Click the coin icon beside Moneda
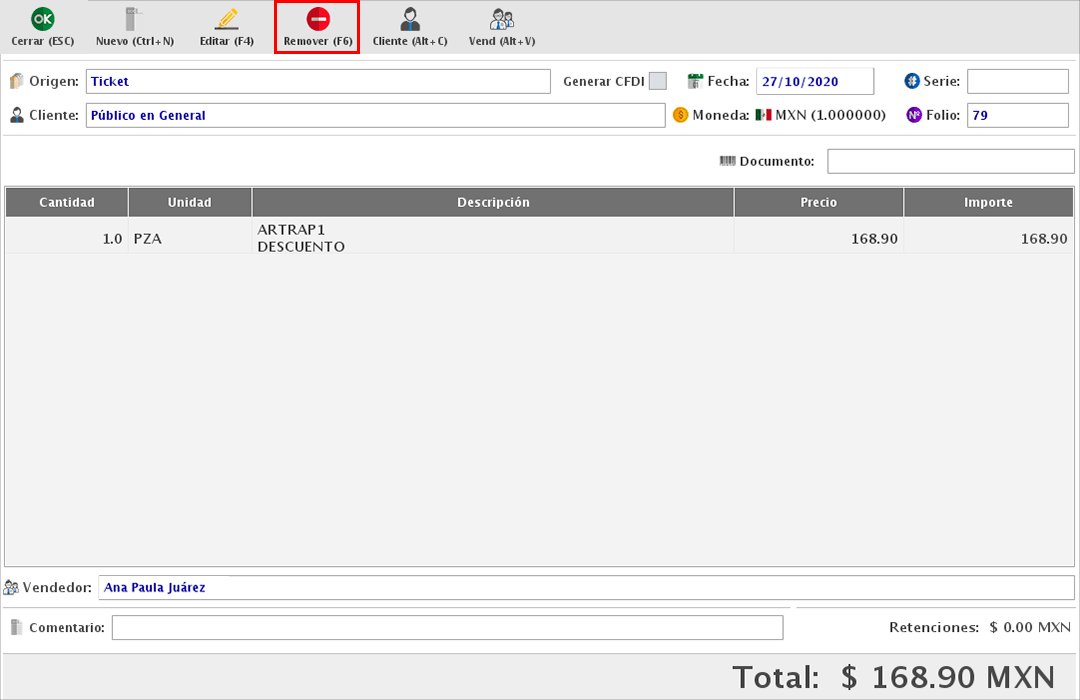Screen dimensions: 1080x700 tap(681, 115)
